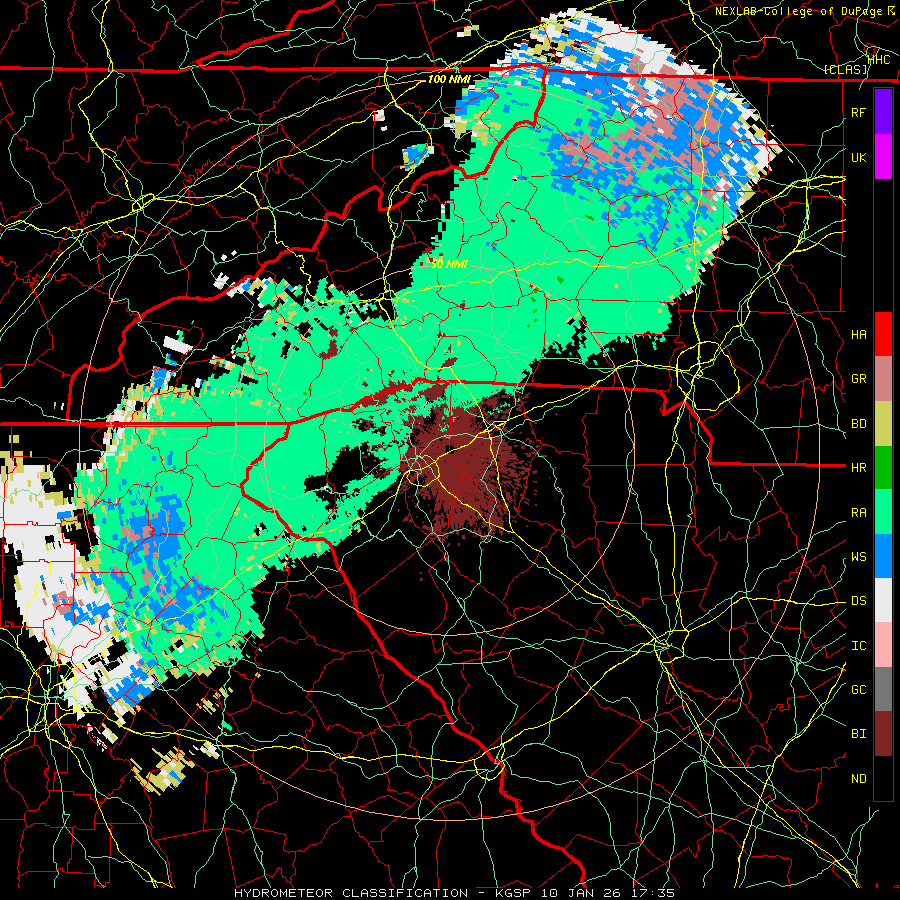Click the red HA legend color swatch

(x=883, y=334)
